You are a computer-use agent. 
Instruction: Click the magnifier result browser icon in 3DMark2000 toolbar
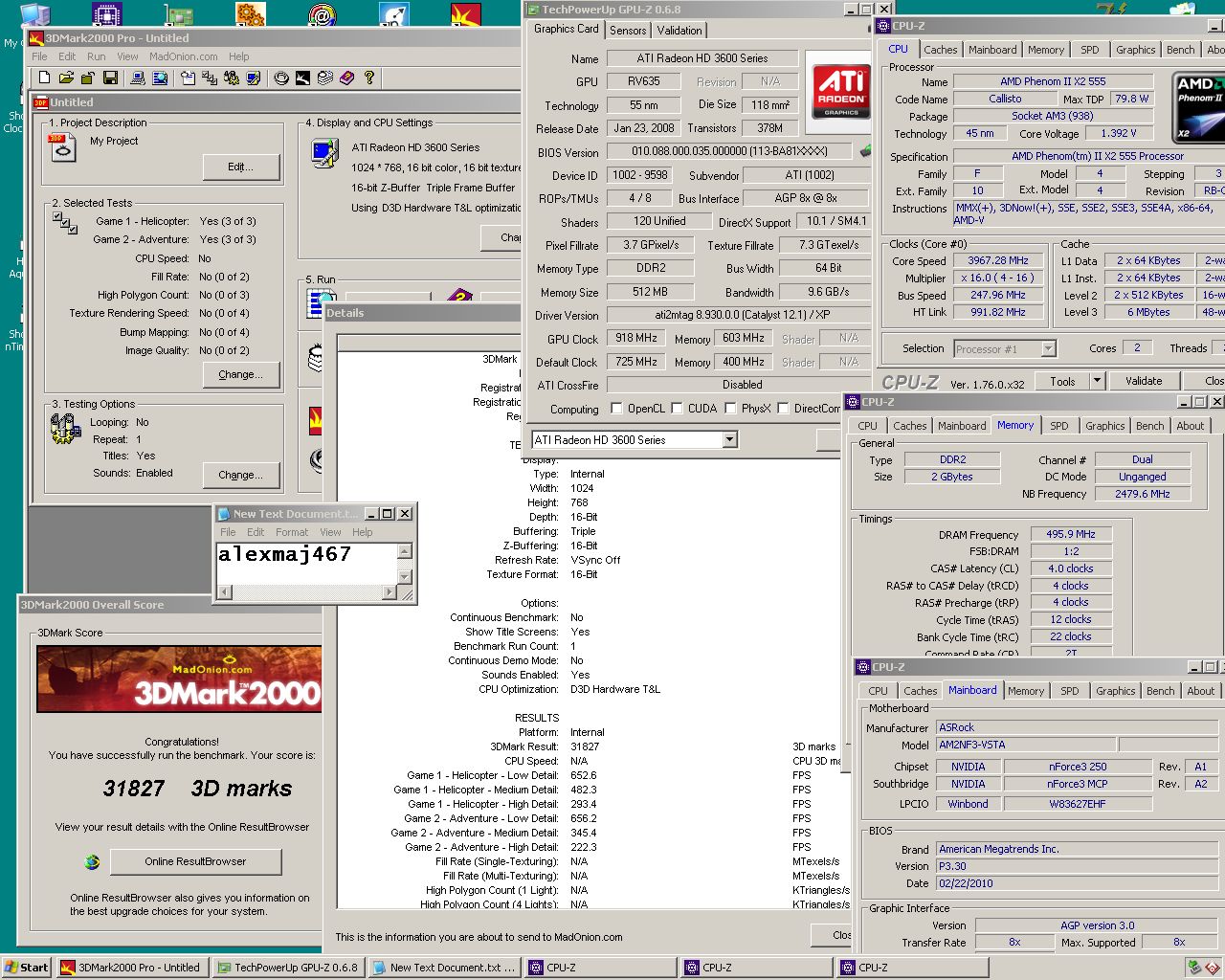[160, 78]
